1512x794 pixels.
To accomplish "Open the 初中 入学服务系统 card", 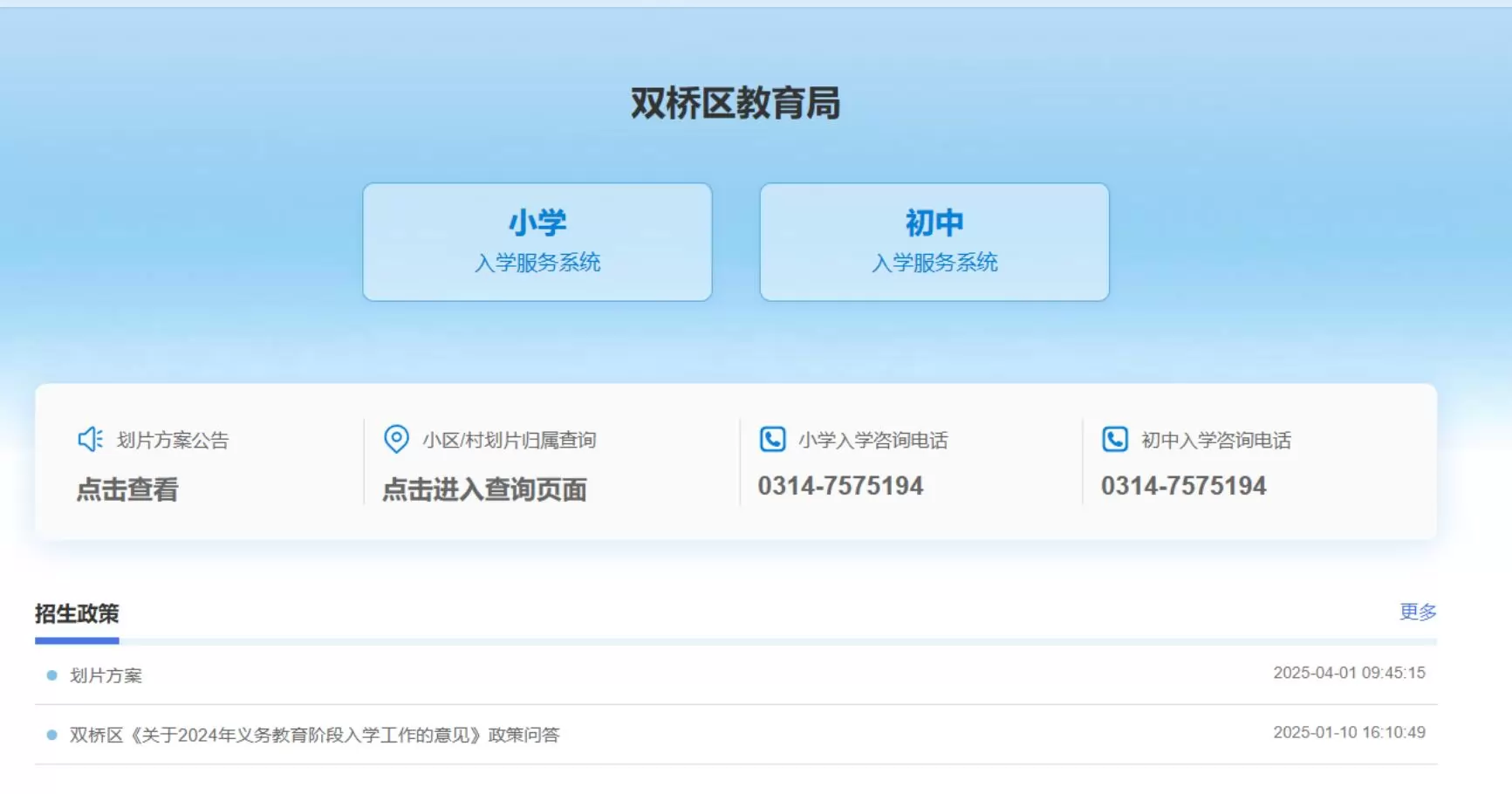I will click(934, 242).
